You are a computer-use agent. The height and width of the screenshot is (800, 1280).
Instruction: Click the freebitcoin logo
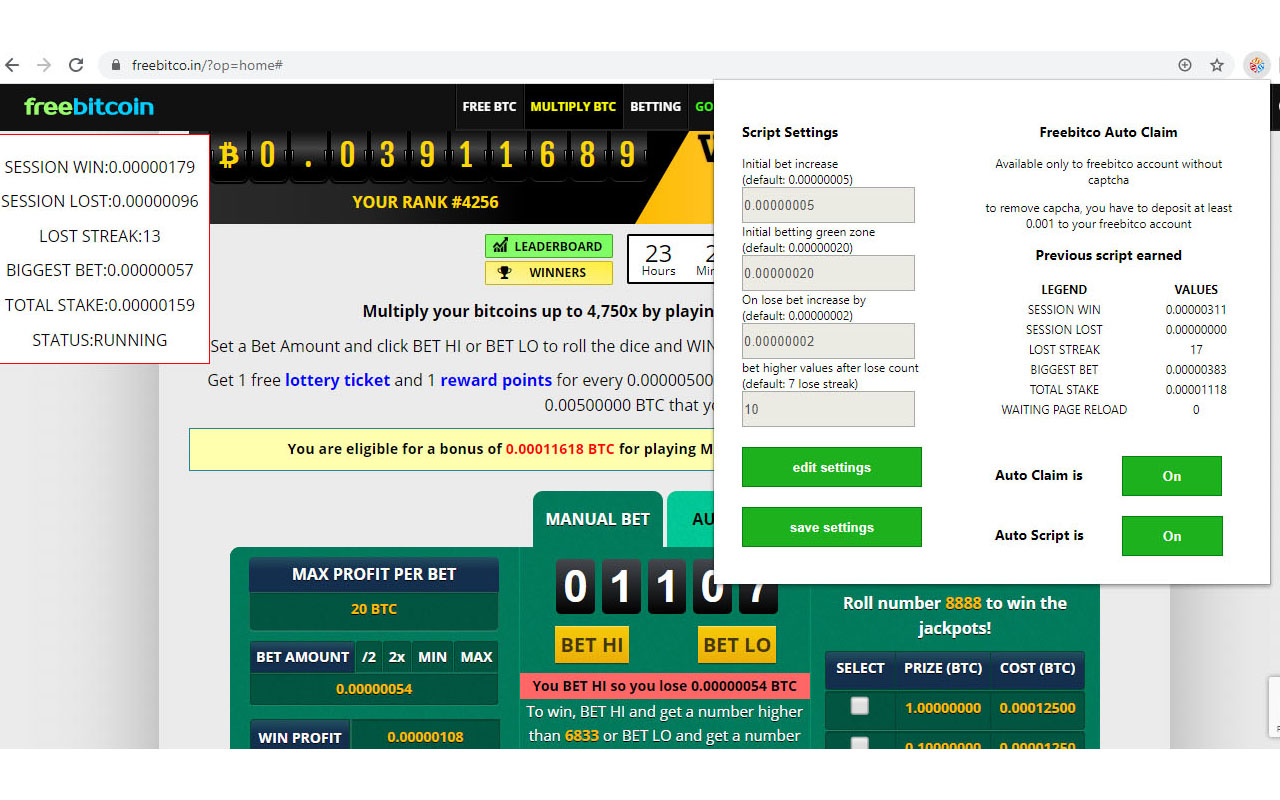click(x=89, y=106)
